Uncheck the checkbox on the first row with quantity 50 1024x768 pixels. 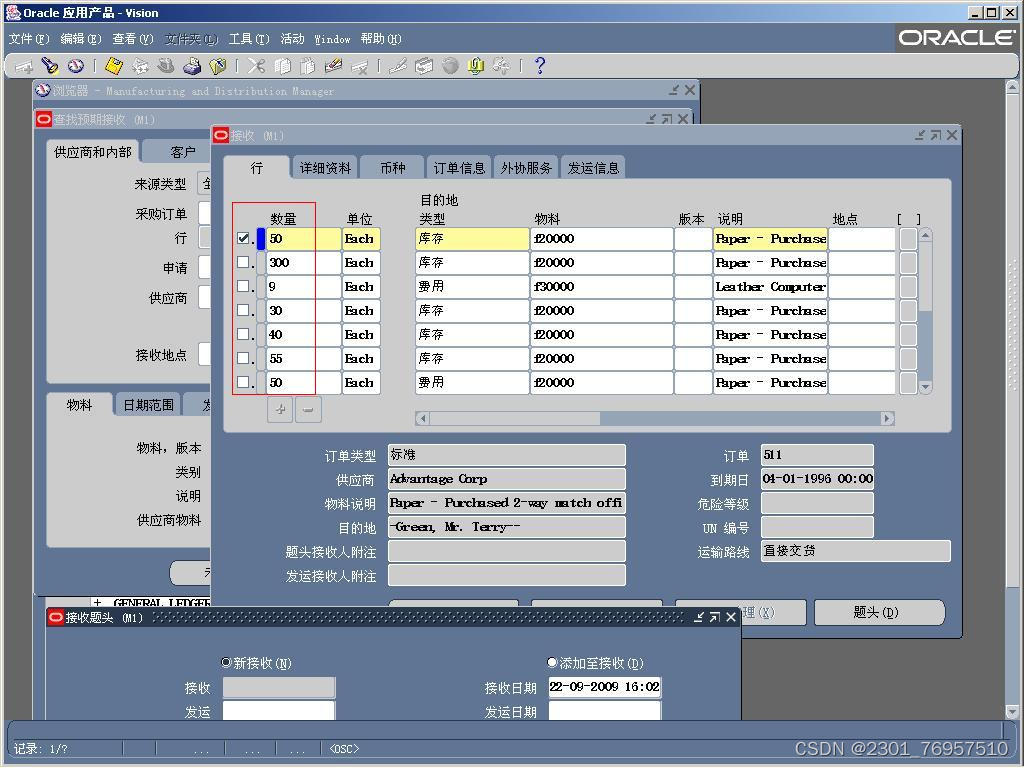244,238
